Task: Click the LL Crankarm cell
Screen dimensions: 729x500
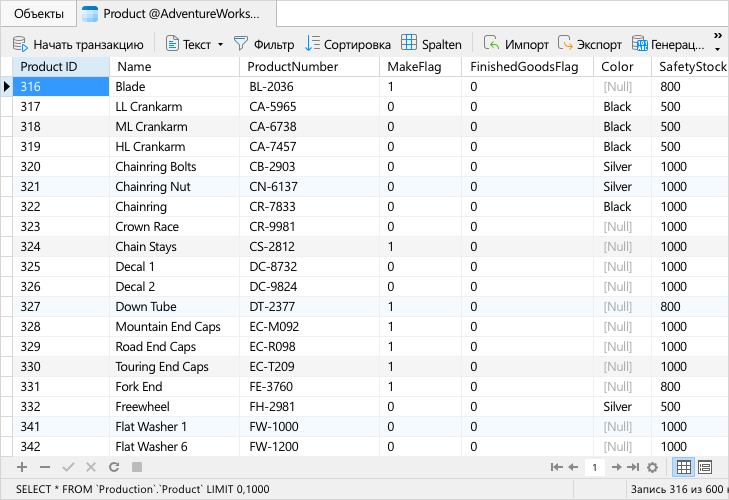Action: 174,107
